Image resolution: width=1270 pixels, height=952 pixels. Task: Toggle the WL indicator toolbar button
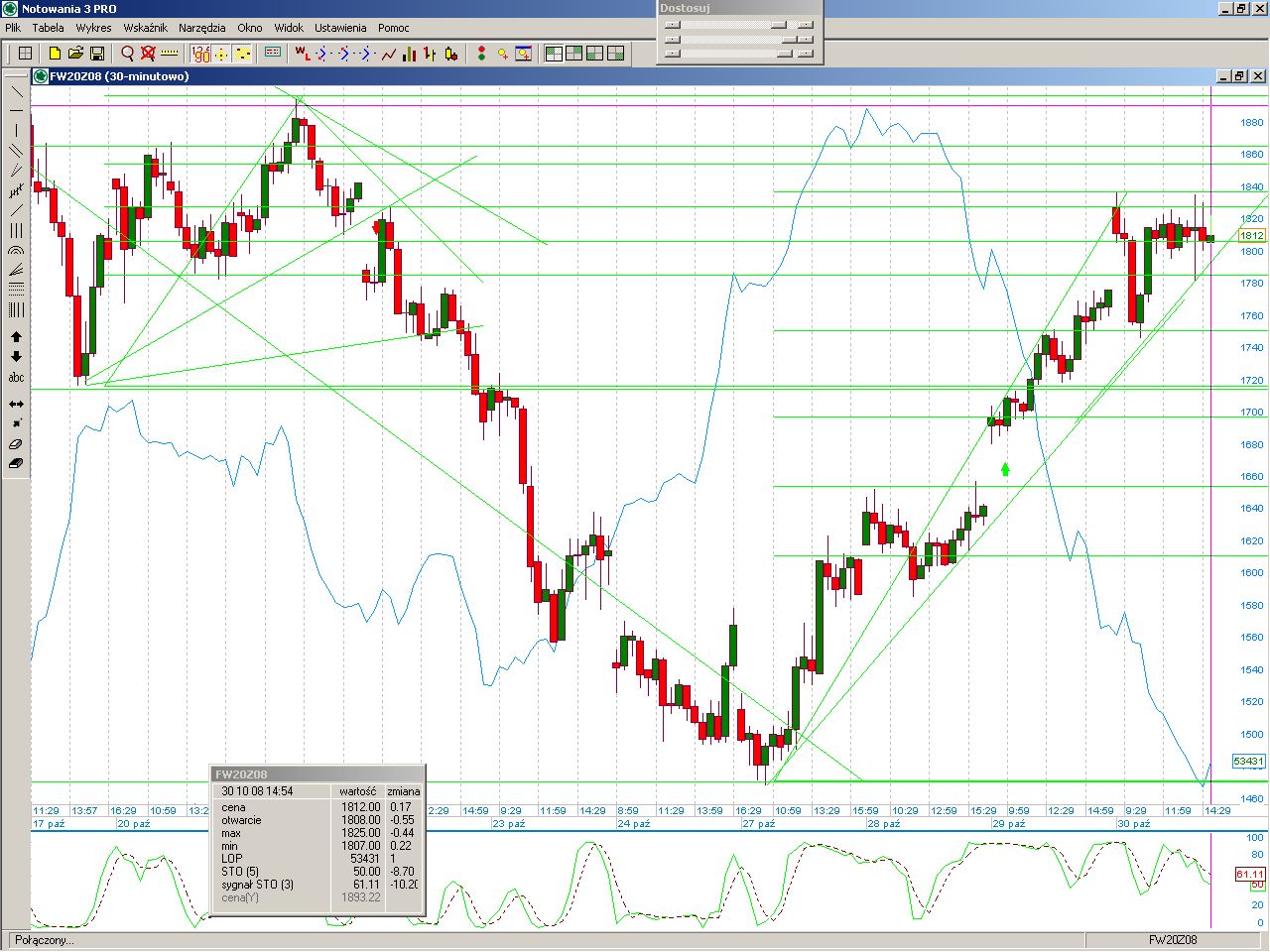(x=303, y=54)
